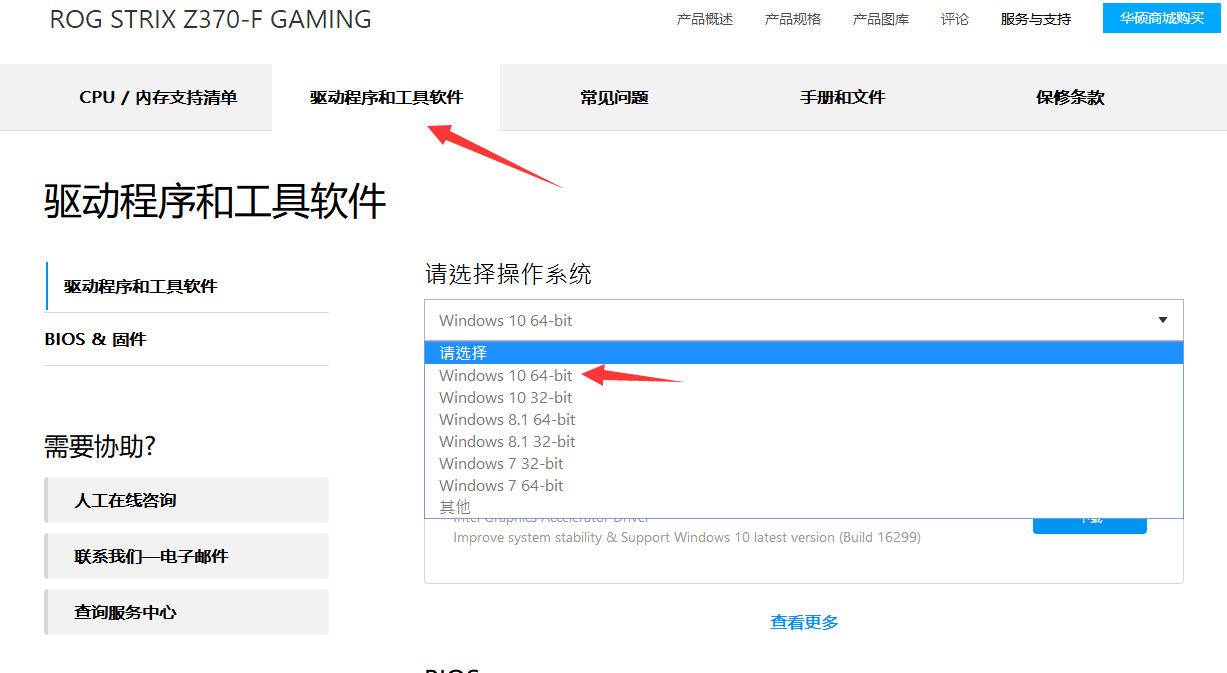Screen dimensions: 1227x673
Task: Click the 华硕商城购买 button
Action: point(1162,18)
